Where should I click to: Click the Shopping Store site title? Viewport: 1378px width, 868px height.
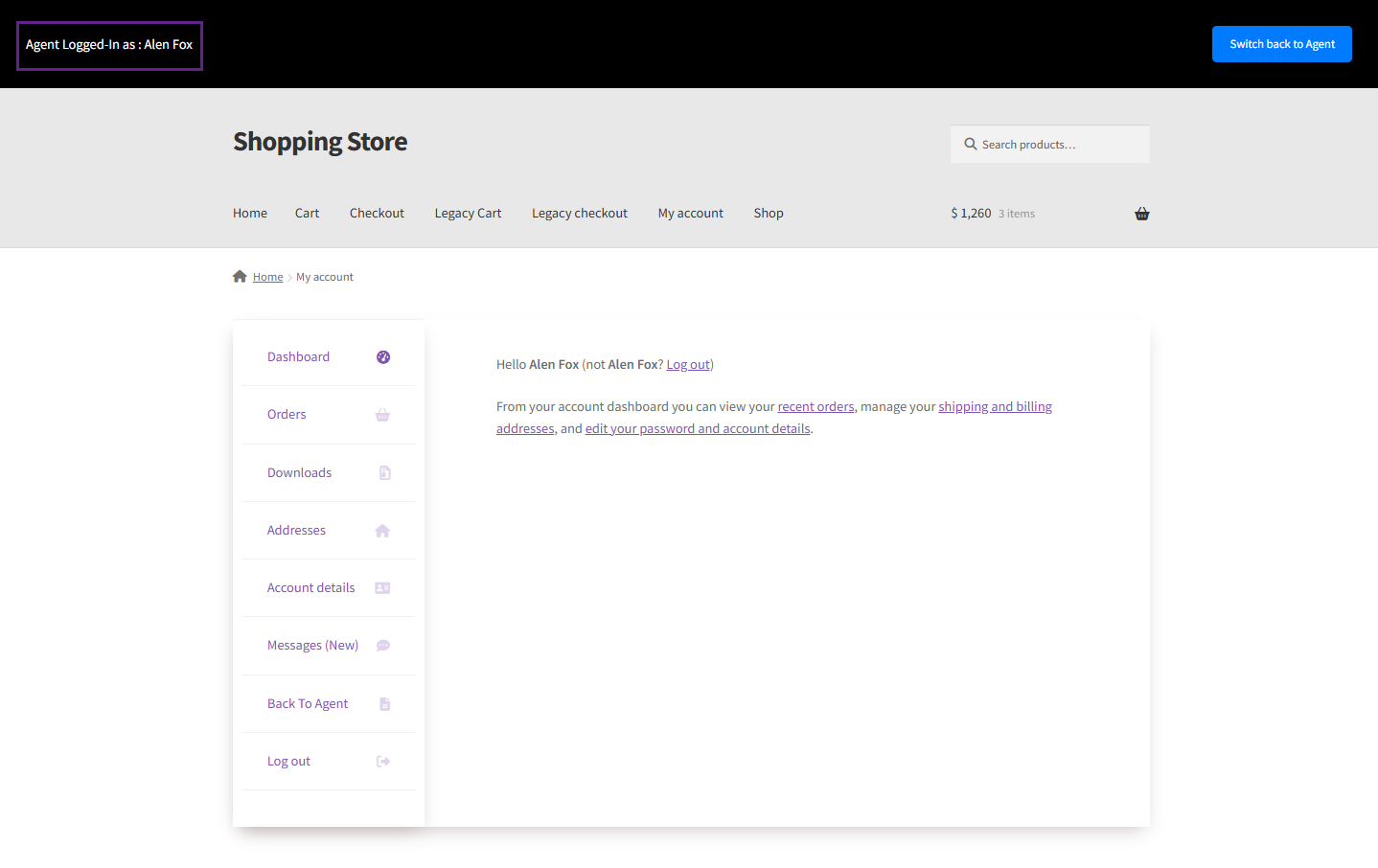(x=320, y=142)
